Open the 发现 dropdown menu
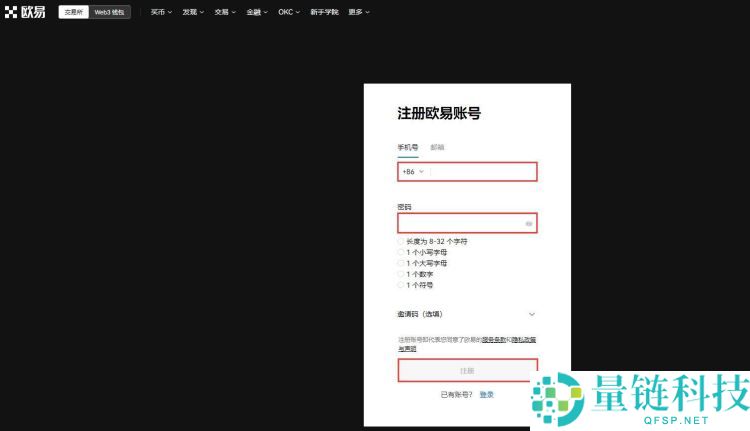 (193, 12)
